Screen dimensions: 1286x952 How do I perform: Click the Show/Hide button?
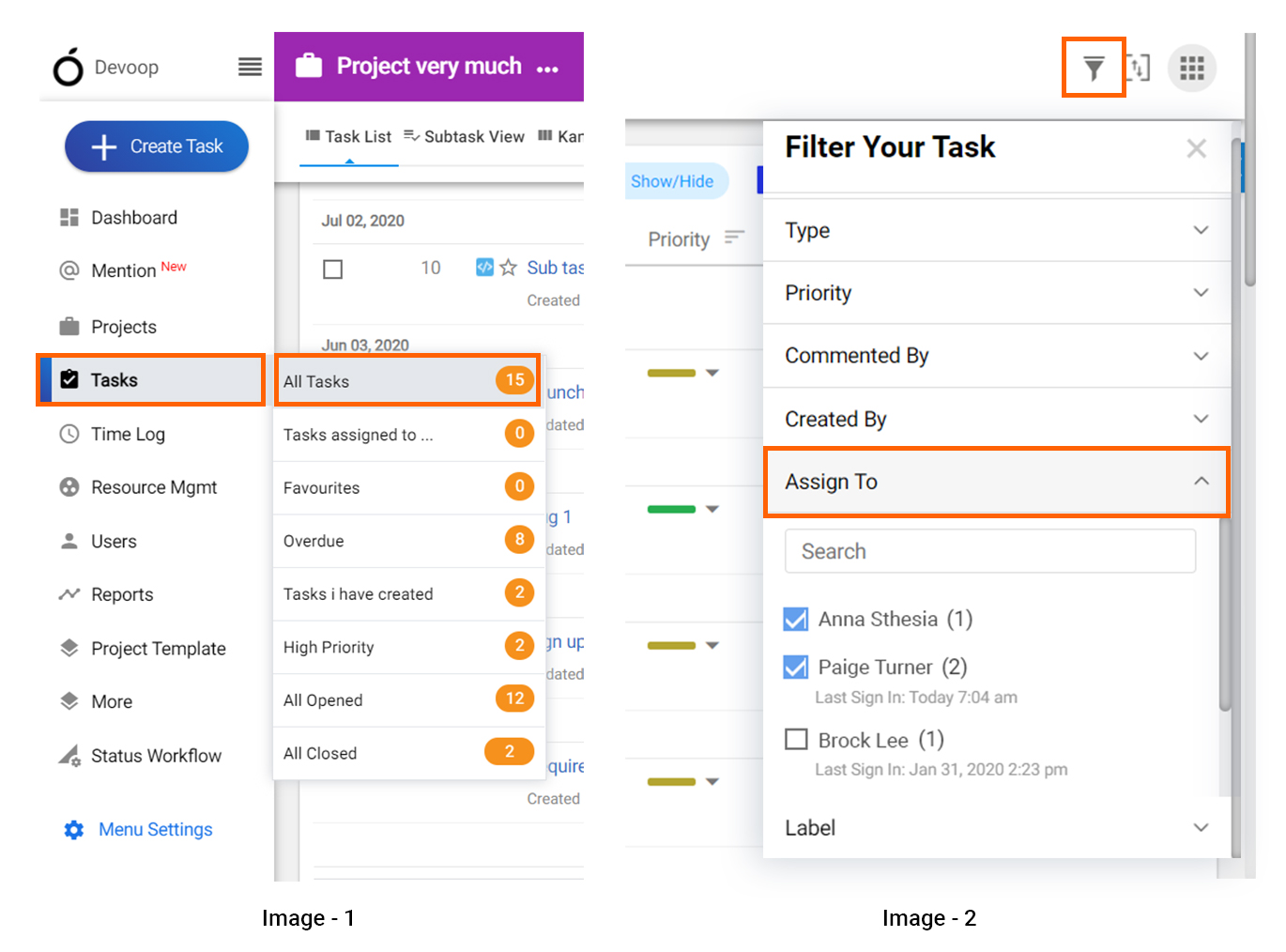click(672, 181)
